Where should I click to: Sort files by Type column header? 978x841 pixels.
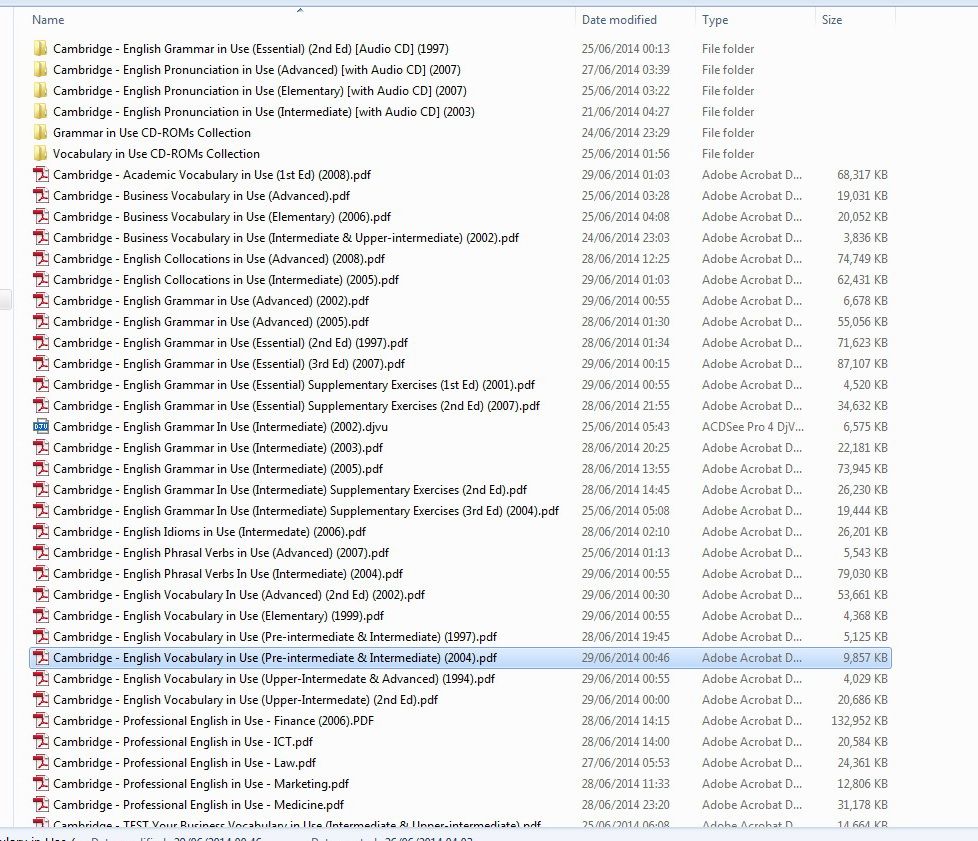pos(715,20)
